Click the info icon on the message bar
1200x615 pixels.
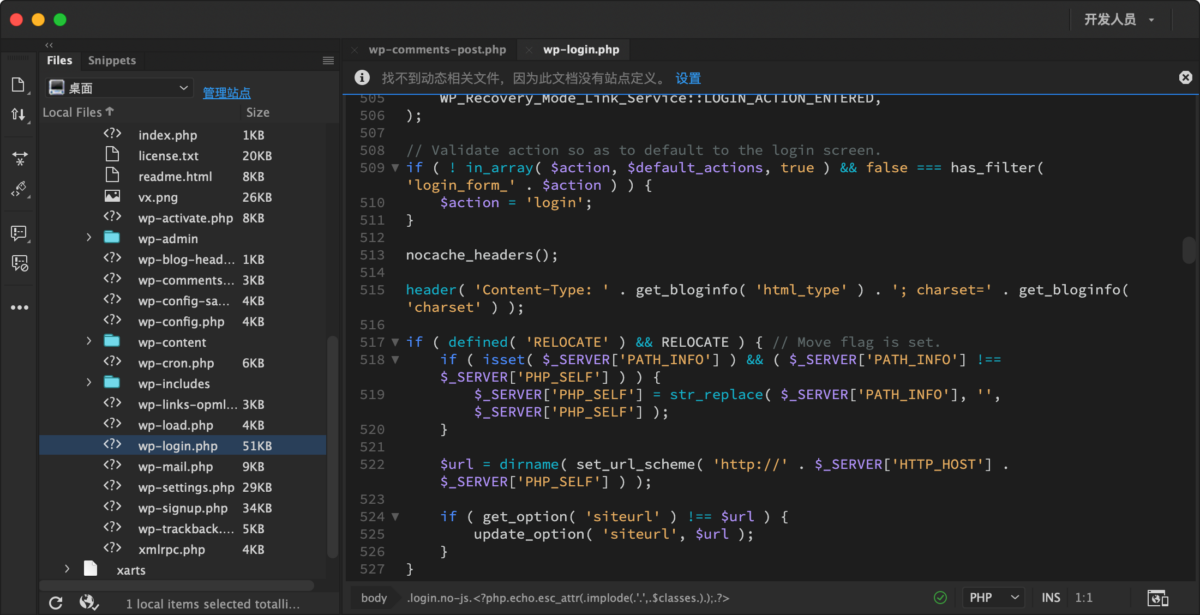363,78
